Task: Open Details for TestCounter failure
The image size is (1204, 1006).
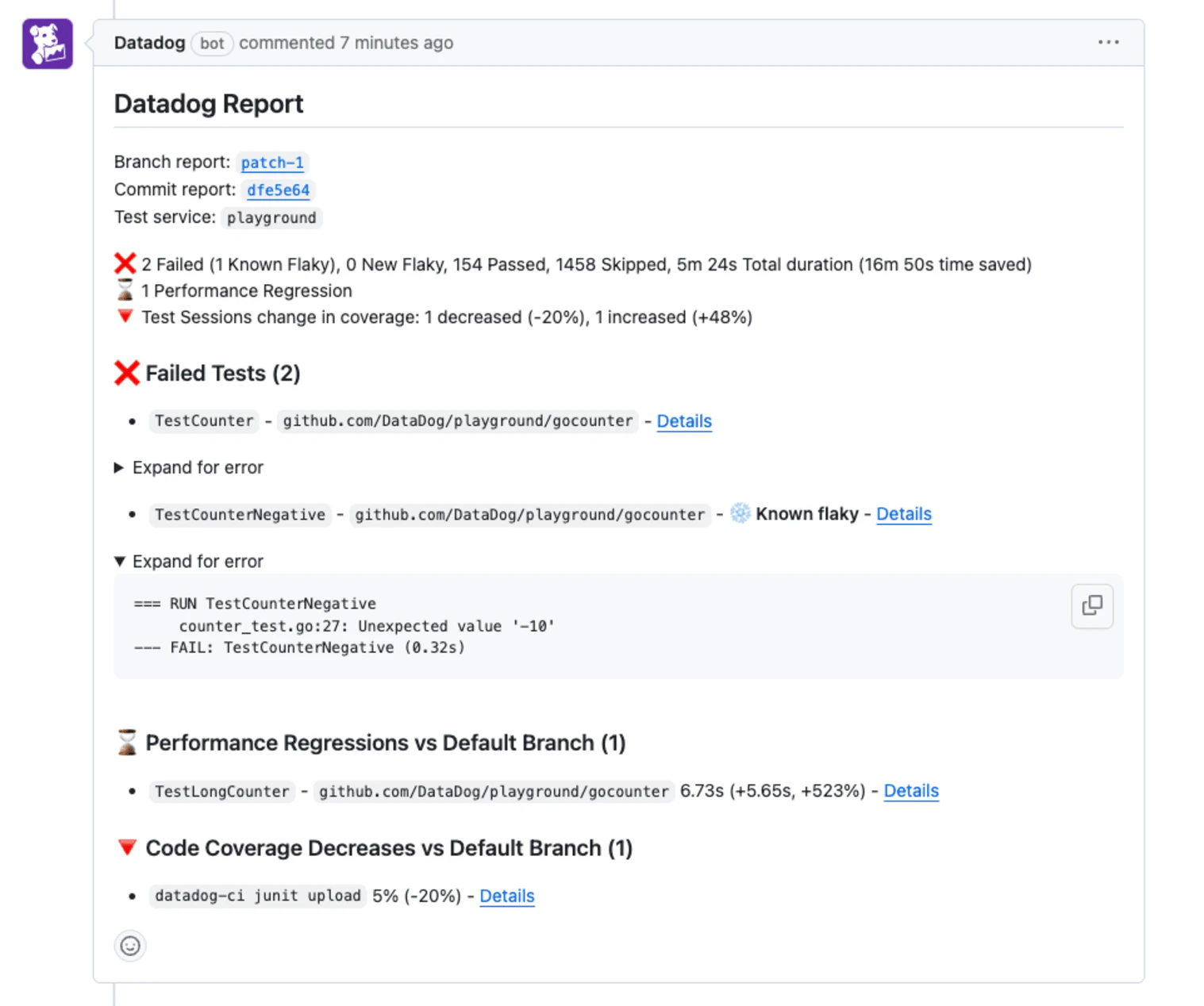Action: [x=684, y=421]
